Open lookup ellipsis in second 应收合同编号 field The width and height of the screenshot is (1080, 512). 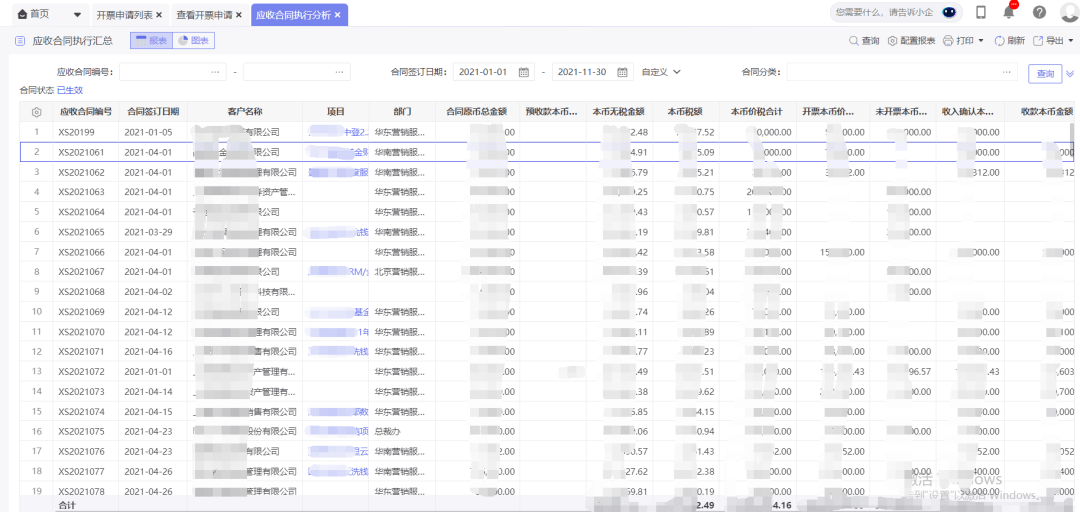pyautogui.click(x=339, y=72)
